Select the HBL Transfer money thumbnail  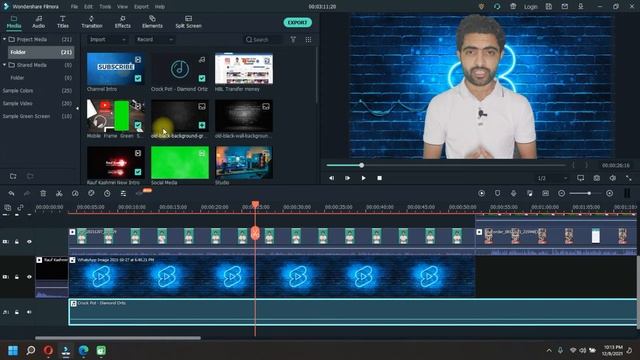pyautogui.click(x=244, y=69)
